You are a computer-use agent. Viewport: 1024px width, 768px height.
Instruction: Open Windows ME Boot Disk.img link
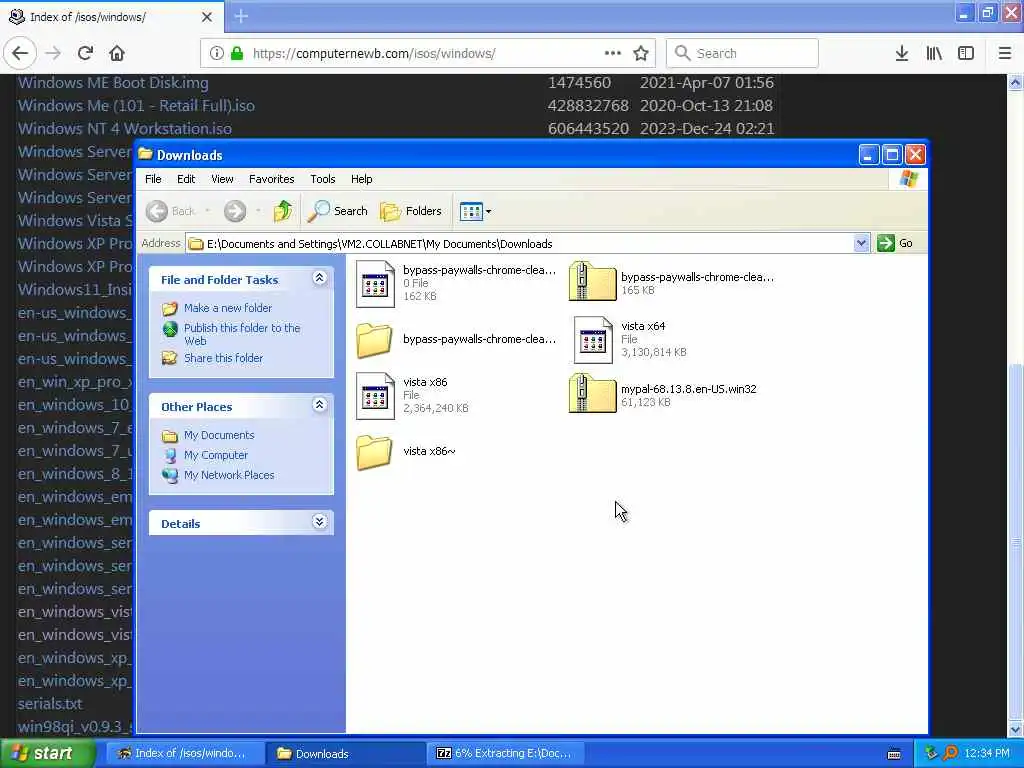click(113, 83)
